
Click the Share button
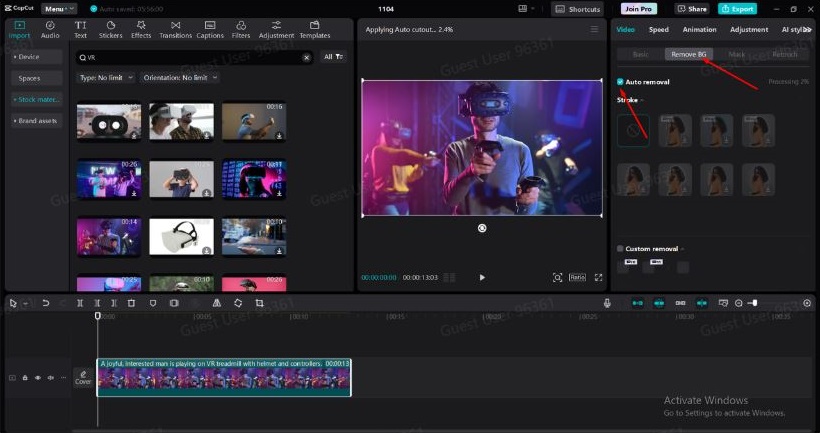(691, 9)
